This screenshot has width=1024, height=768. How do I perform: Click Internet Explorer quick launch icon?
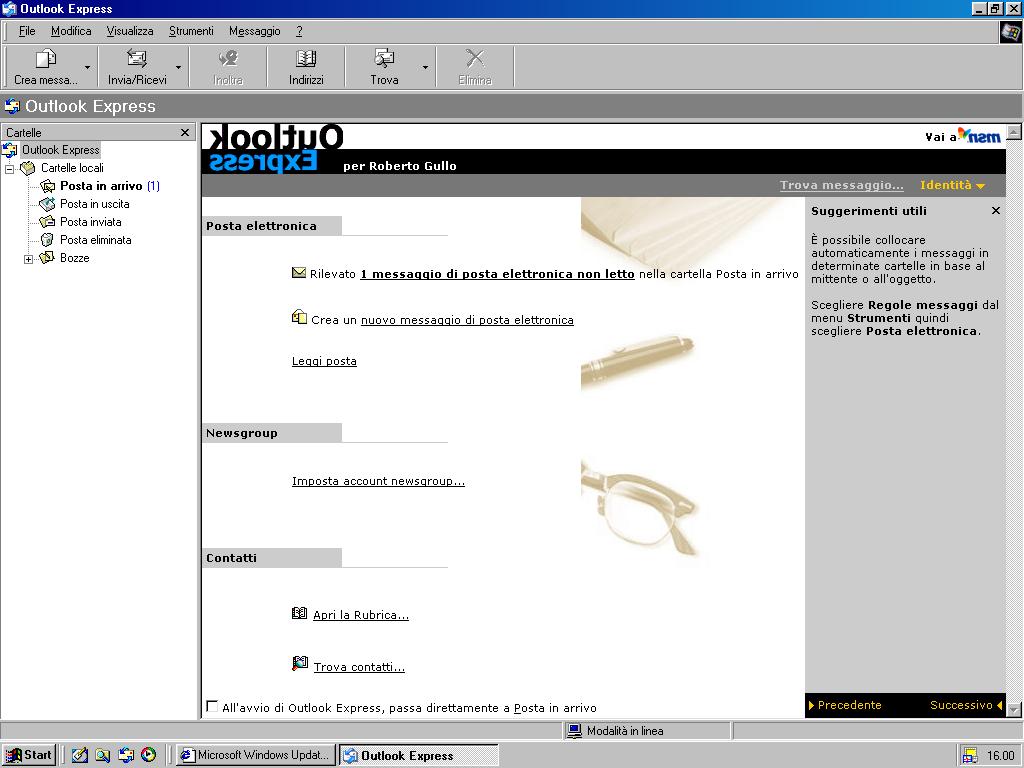(103, 755)
